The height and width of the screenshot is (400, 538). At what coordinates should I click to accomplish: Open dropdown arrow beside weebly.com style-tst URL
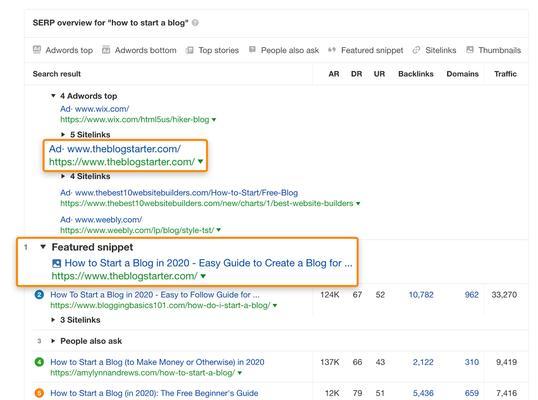219,230
